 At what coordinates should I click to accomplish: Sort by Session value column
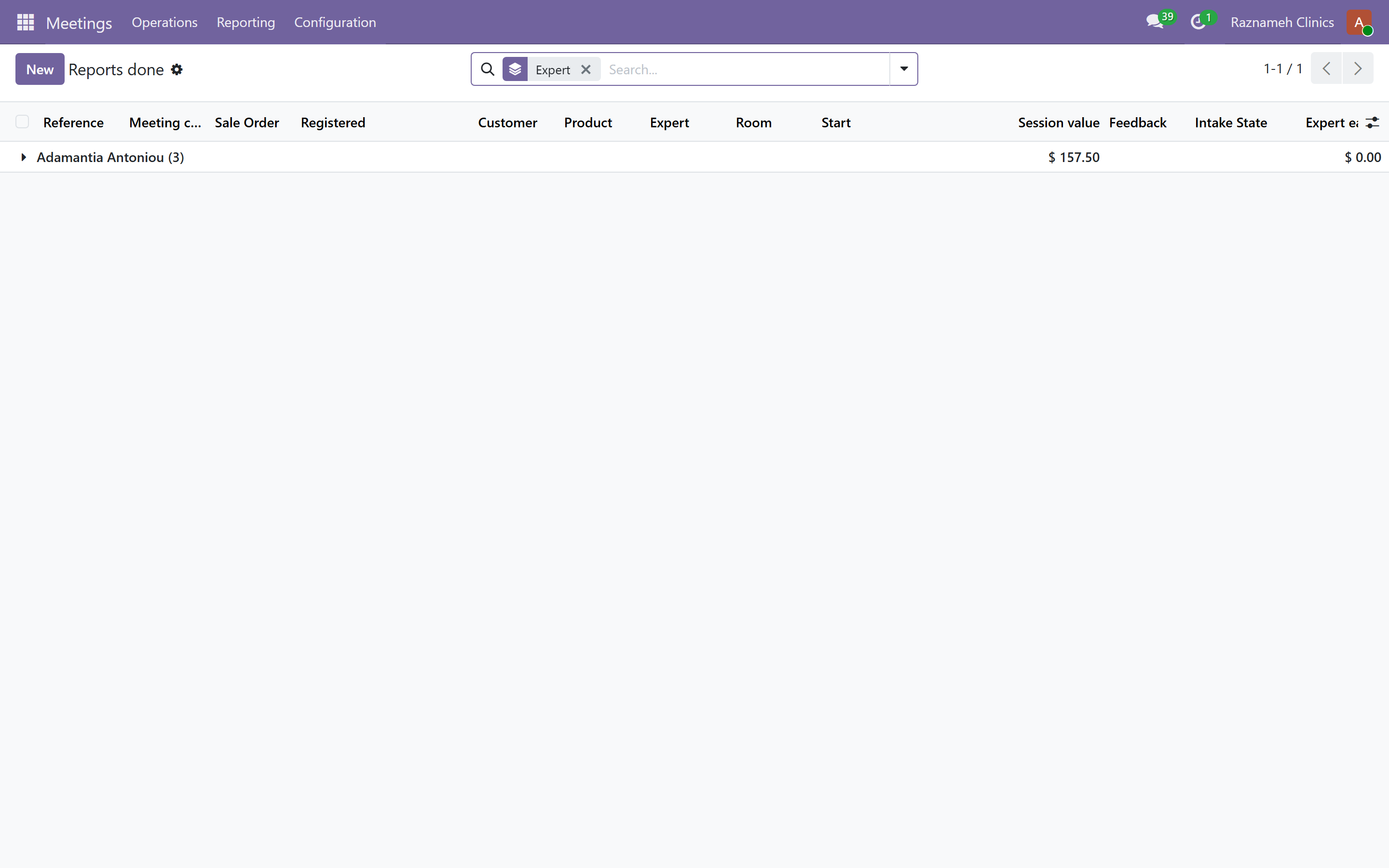click(1059, 122)
